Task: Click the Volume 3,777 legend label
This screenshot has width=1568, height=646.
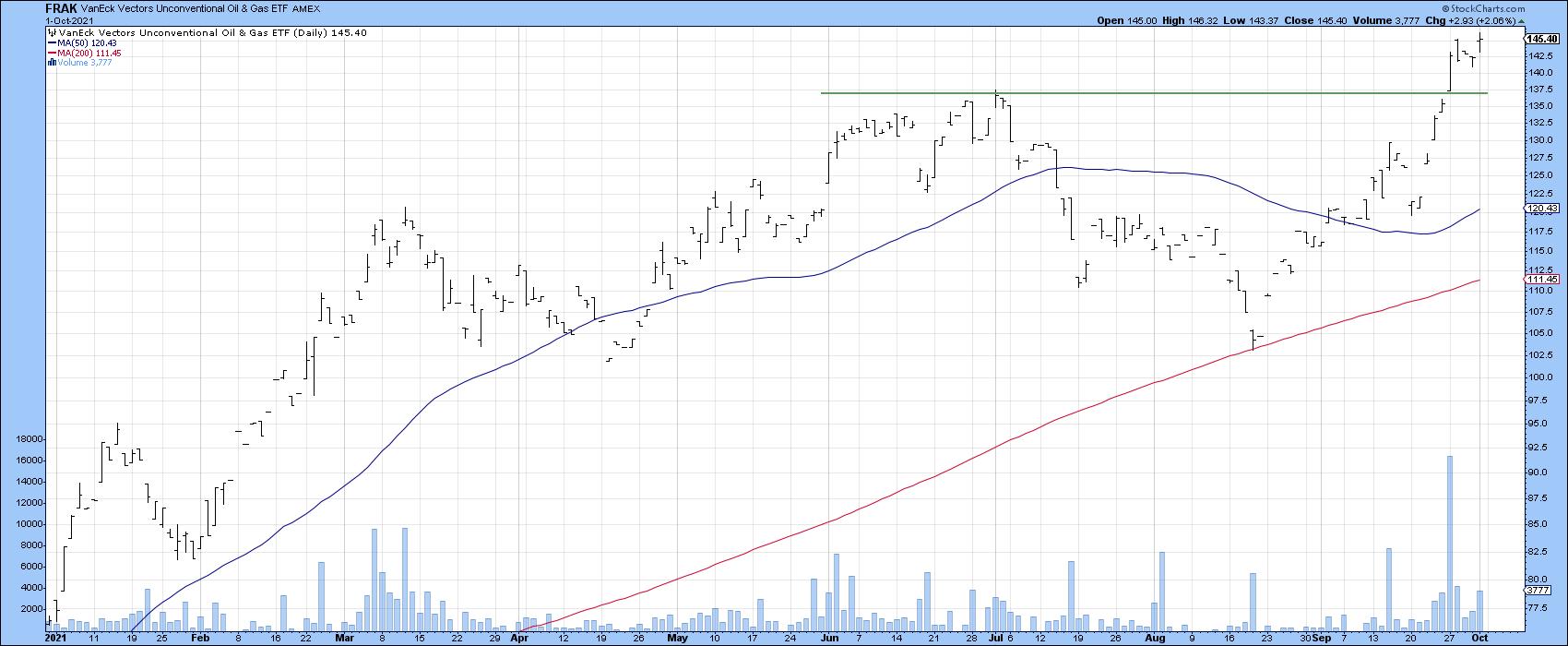Action: [86, 64]
